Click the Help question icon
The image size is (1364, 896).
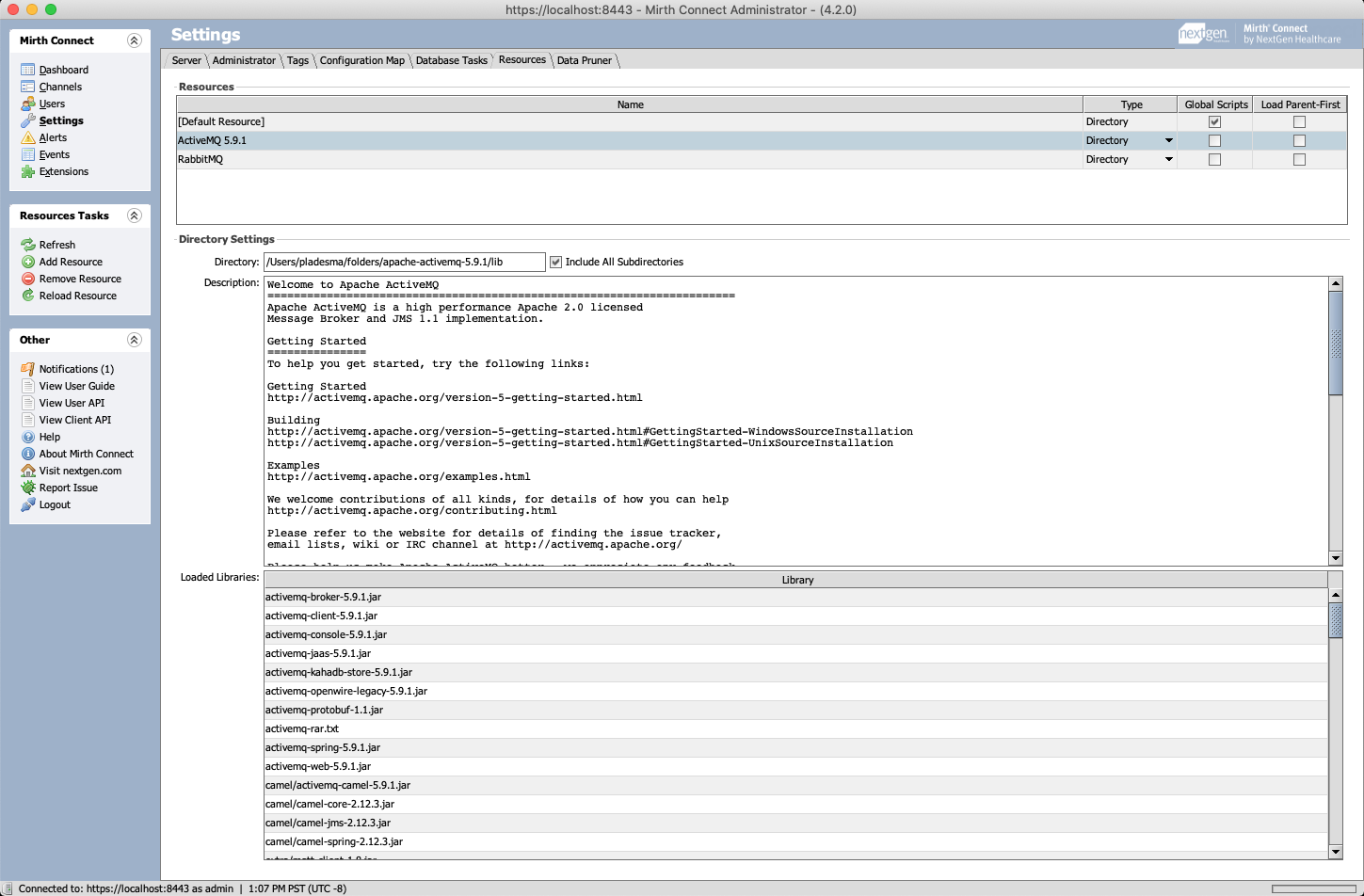tap(28, 437)
